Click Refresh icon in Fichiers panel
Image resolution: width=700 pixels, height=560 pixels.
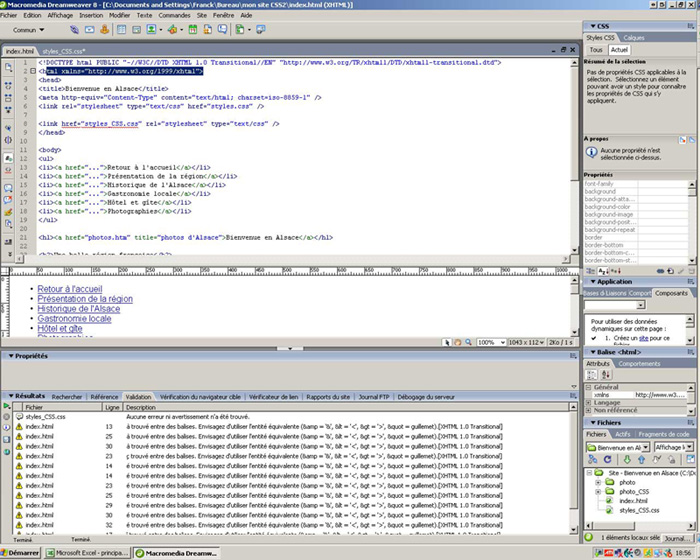607,459
